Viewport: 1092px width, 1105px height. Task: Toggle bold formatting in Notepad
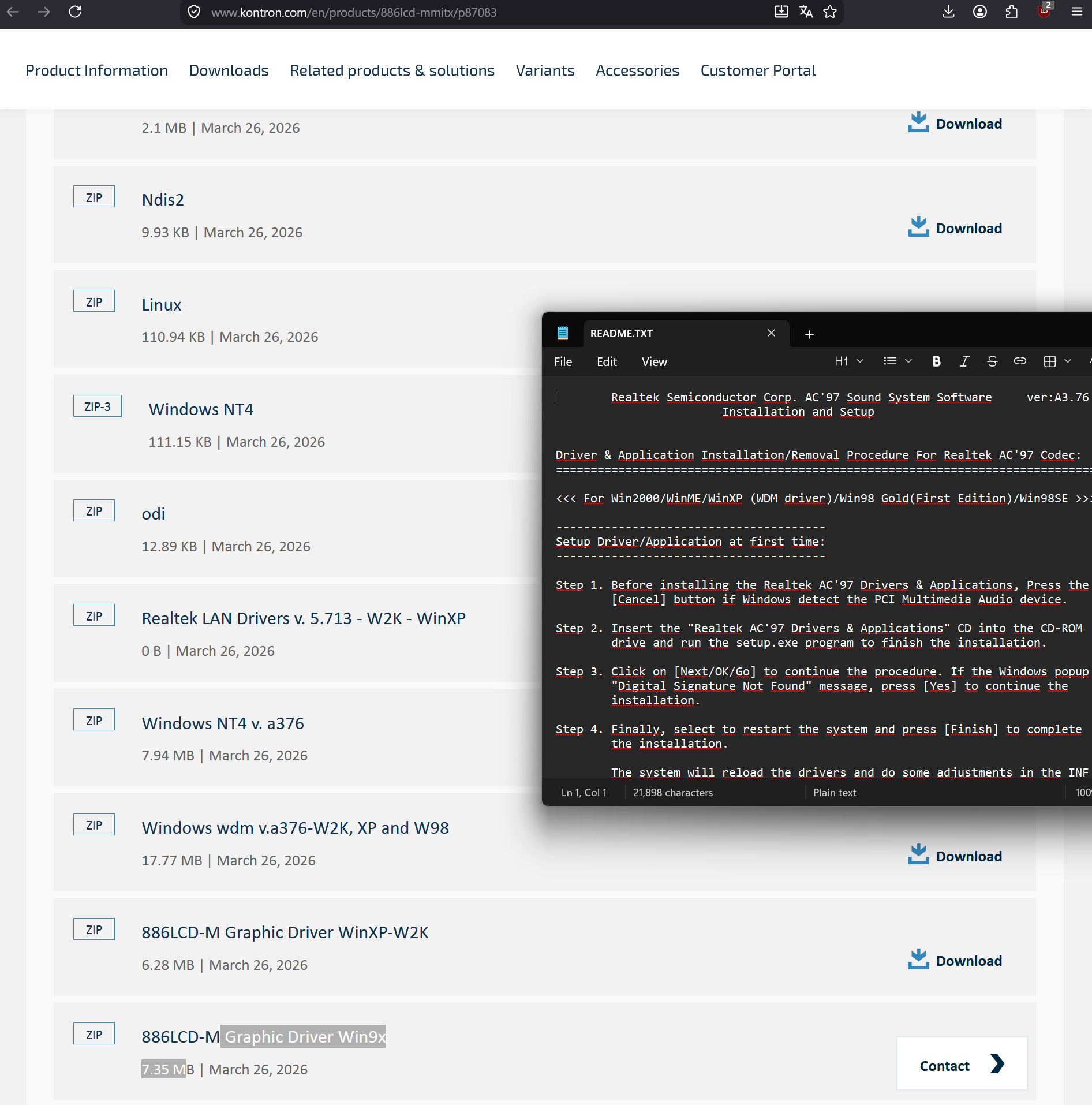(x=937, y=361)
